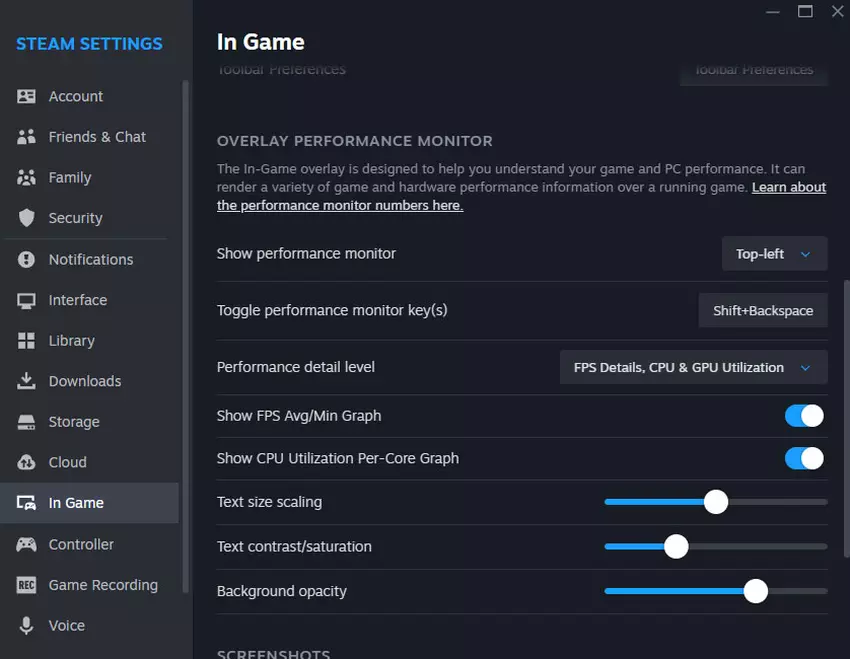The width and height of the screenshot is (850, 659).
Task: Open Friends & Chat via its icon
Action: click(28, 137)
